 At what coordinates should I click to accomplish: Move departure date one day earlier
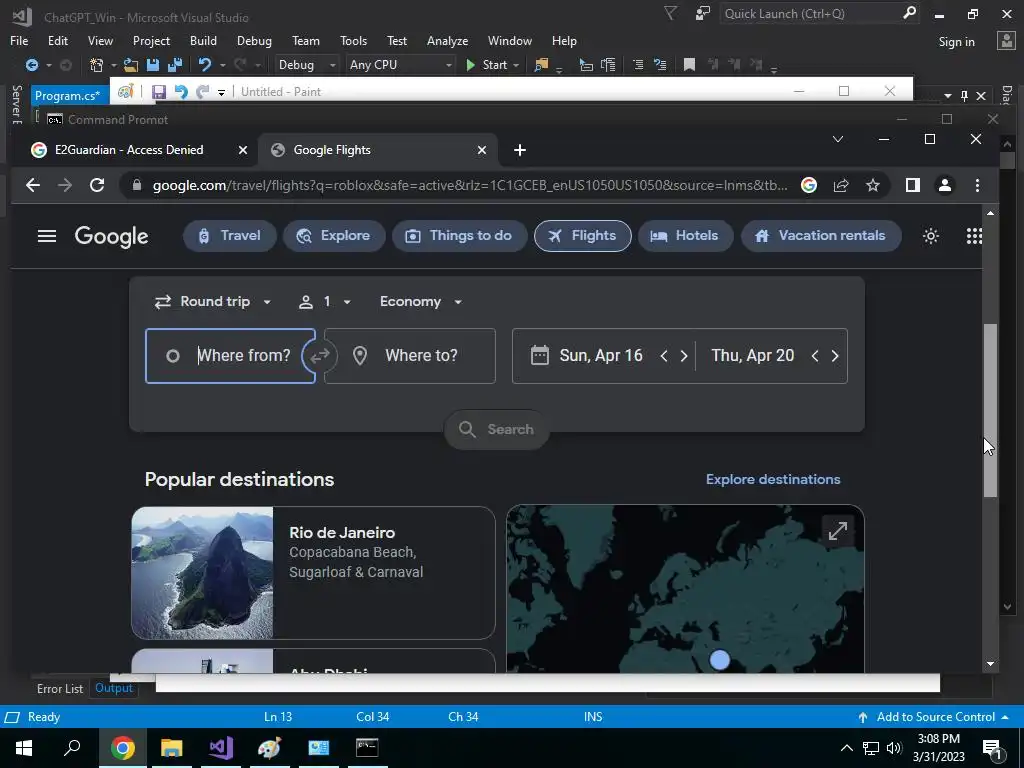664,356
